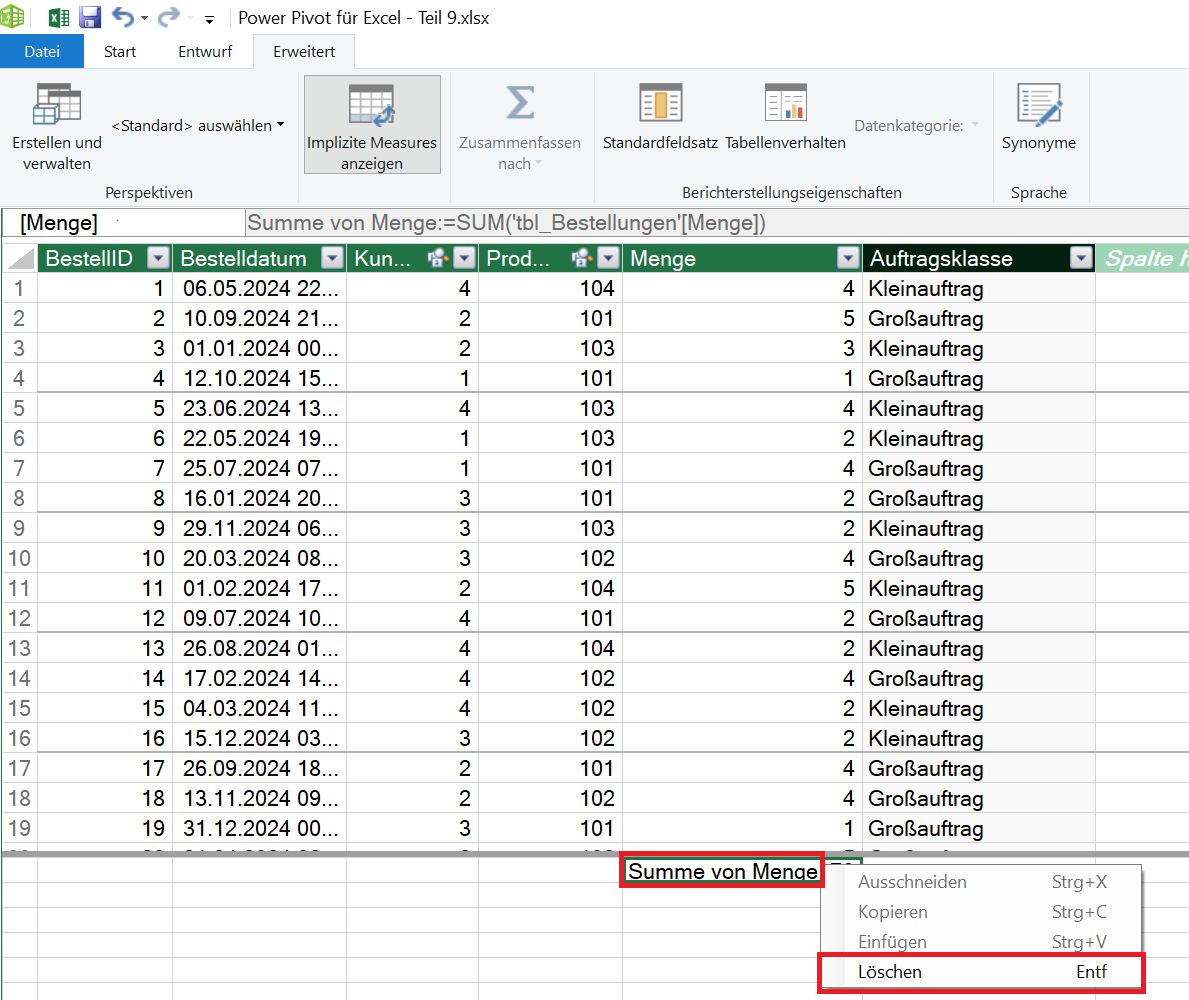Click date cell 29.11.2024 06...
Viewport: 1189px width, 1000px height.
tap(260, 528)
